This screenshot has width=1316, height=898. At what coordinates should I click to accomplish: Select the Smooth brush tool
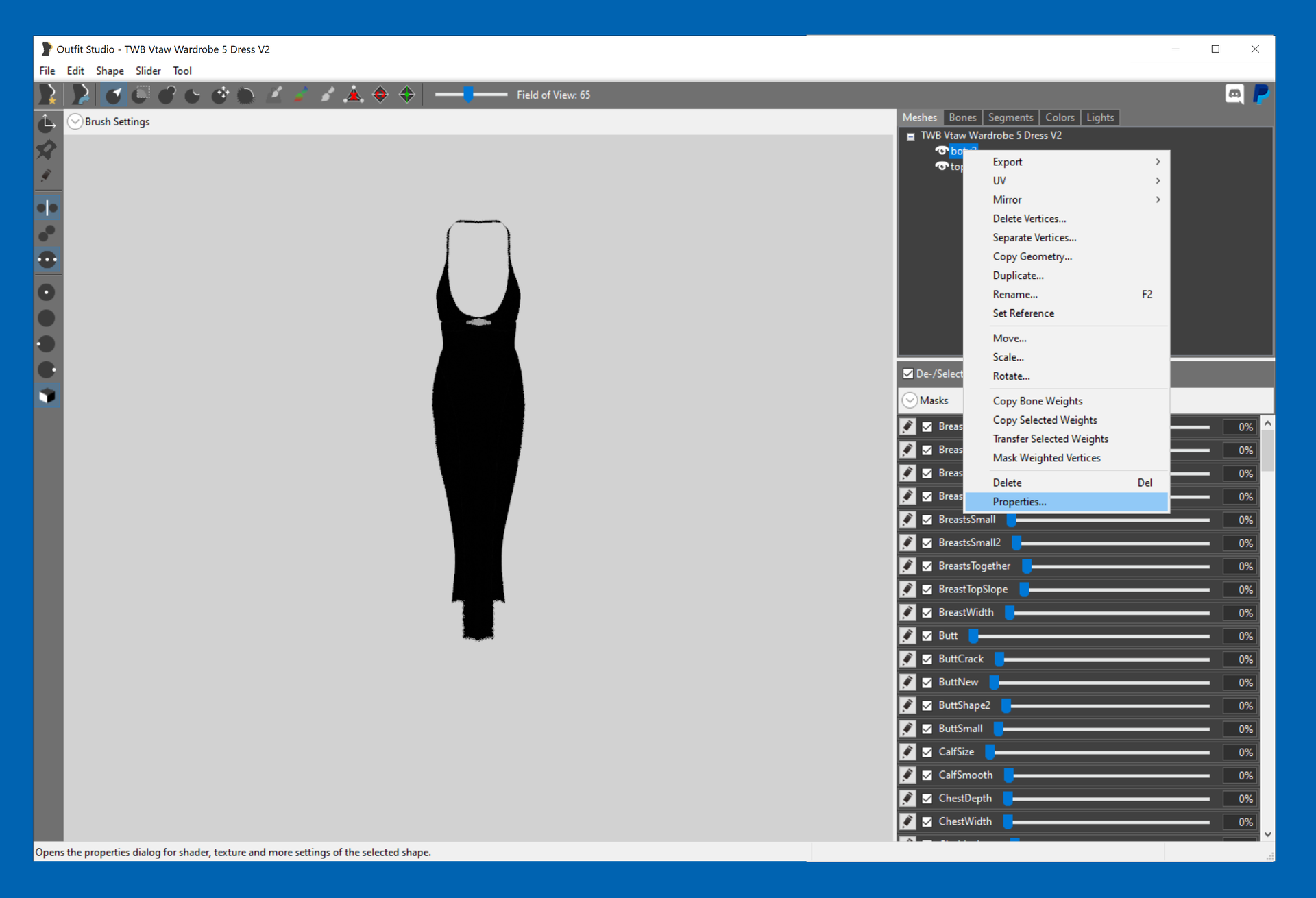click(246, 95)
